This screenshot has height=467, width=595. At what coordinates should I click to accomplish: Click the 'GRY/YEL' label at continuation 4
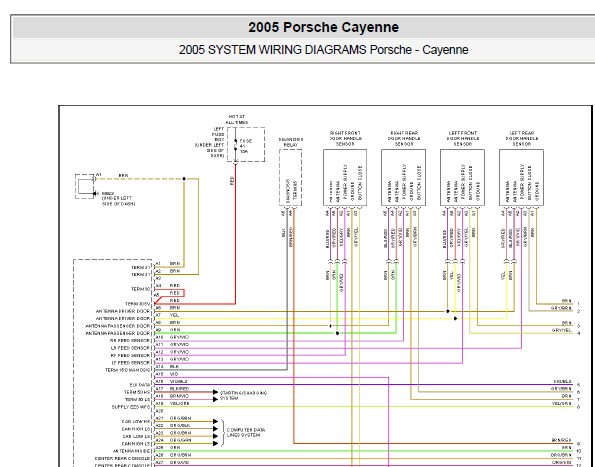pyautogui.click(x=562, y=330)
